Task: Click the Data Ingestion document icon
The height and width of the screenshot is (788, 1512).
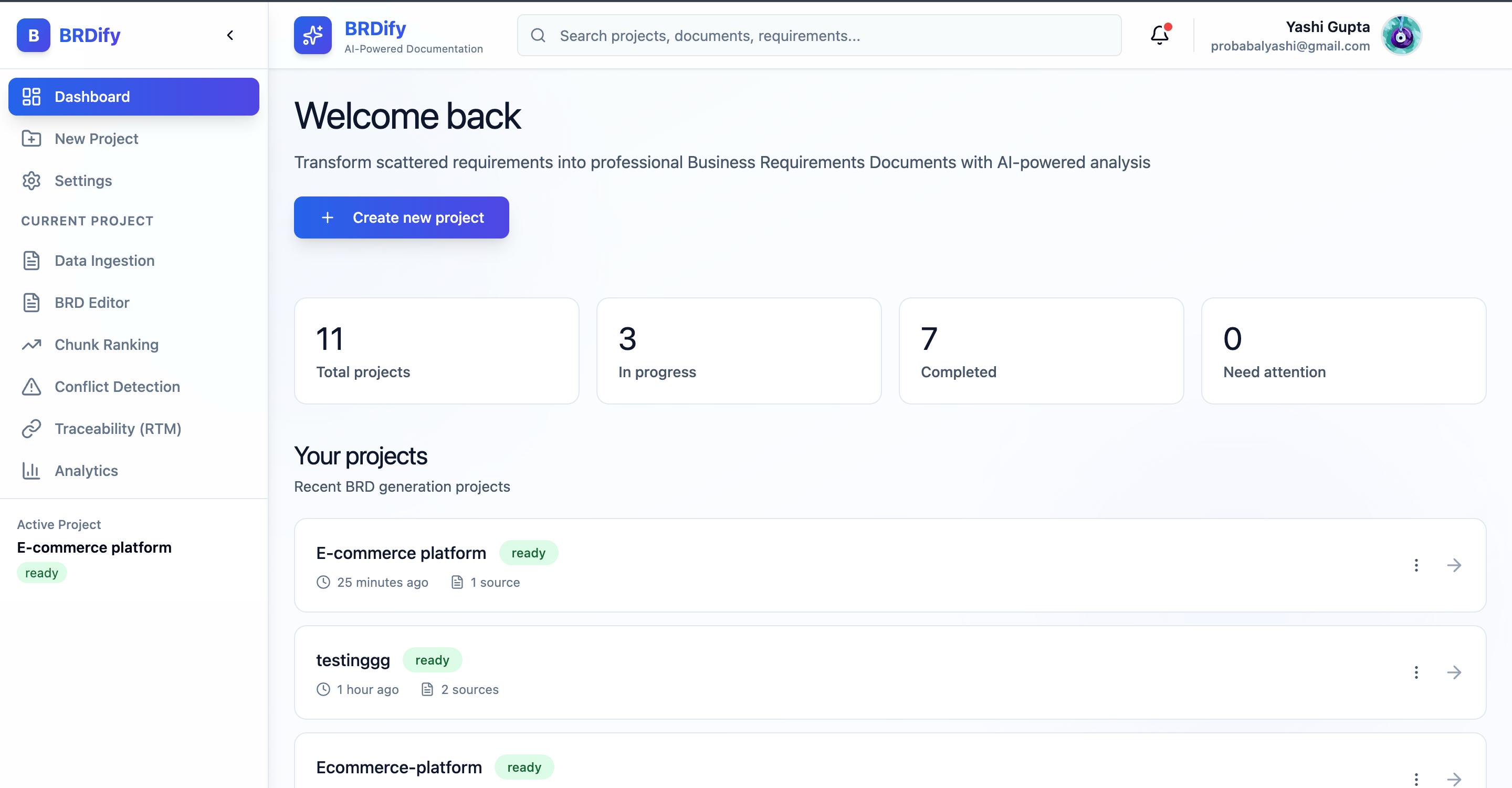Action: coord(31,261)
